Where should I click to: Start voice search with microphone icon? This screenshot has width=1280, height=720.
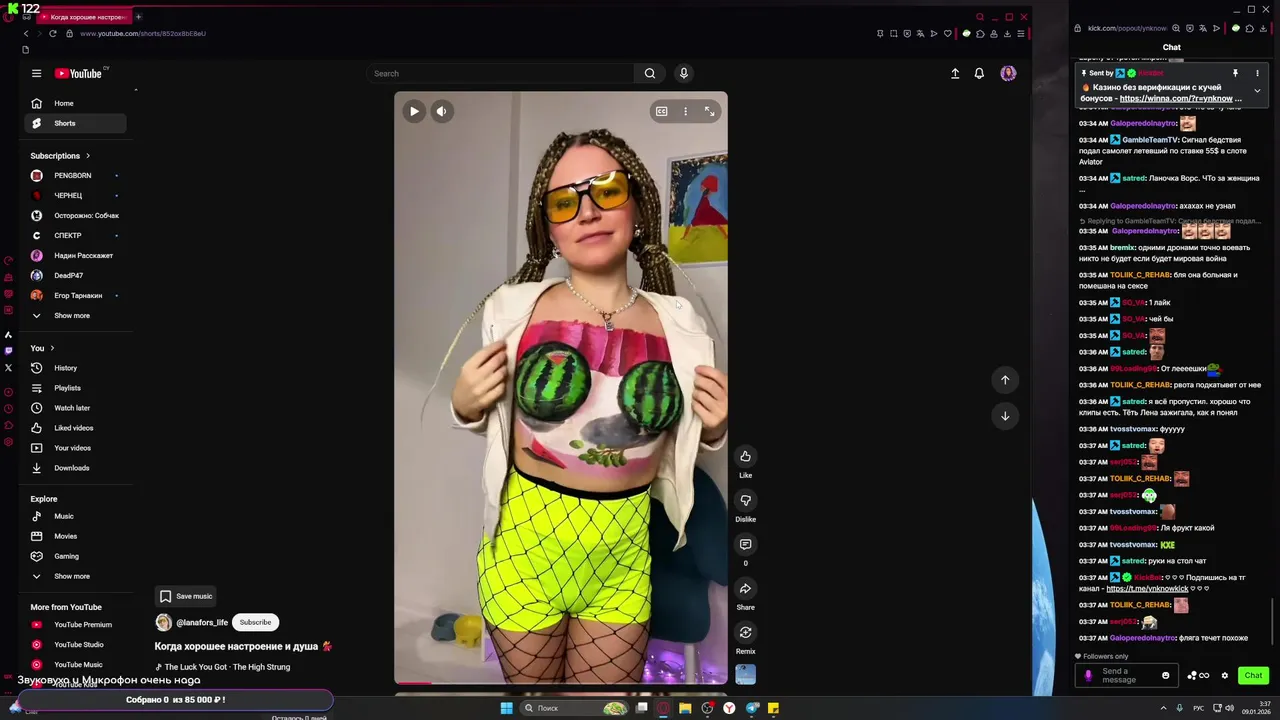coord(684,73)
